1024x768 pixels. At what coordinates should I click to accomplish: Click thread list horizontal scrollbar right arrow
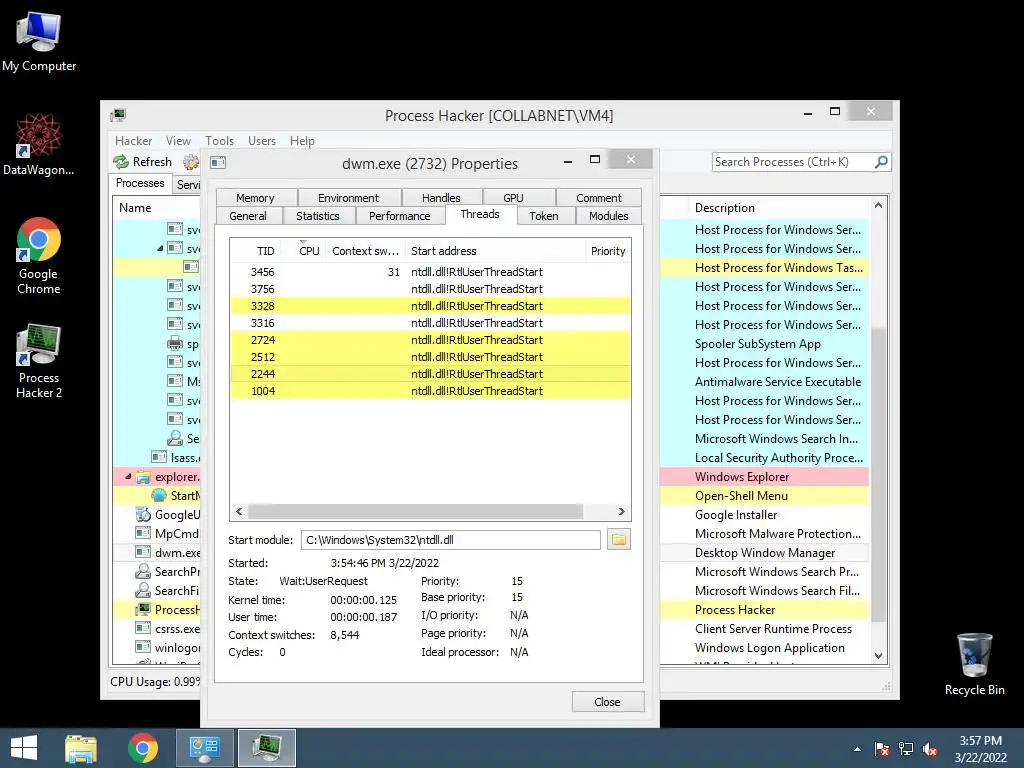(621, 511)
